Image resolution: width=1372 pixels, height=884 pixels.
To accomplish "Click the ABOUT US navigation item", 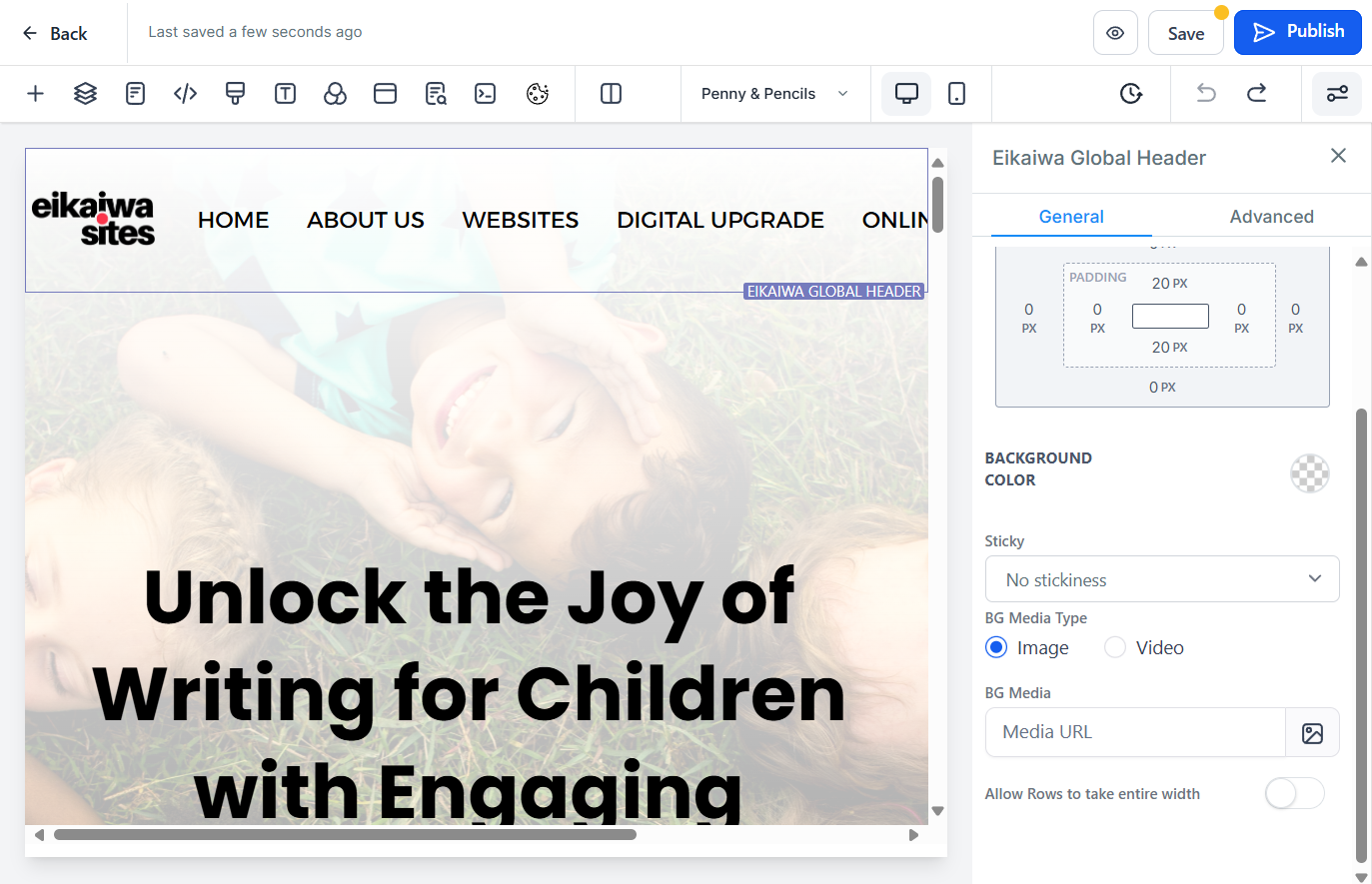I will (366, 220).
